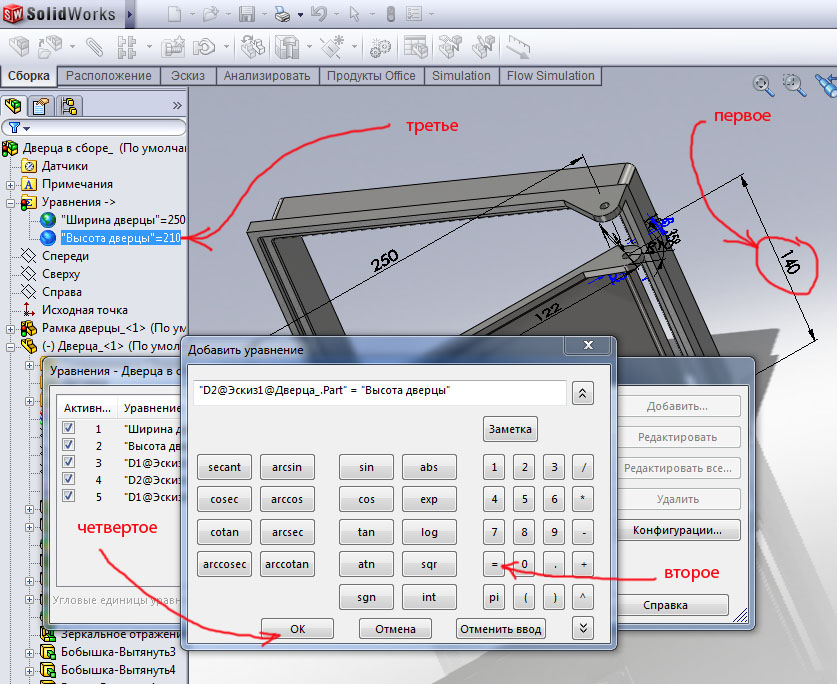The height and width of the screenshot is (684, 837).
Task: Collapse the Уравнения tree node
Action: [x=11, y=202]
